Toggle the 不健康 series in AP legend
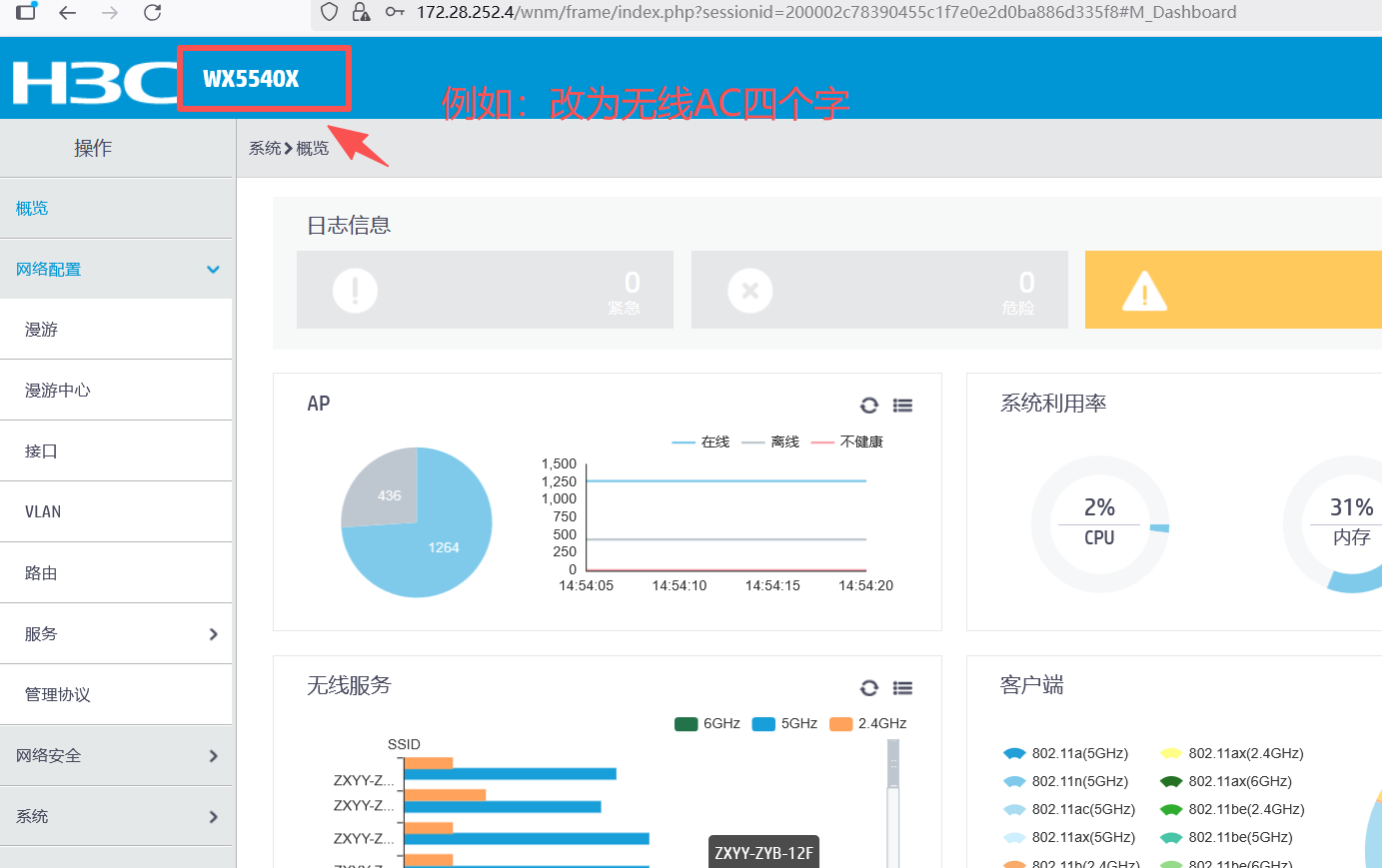 [x=847, y=441]
